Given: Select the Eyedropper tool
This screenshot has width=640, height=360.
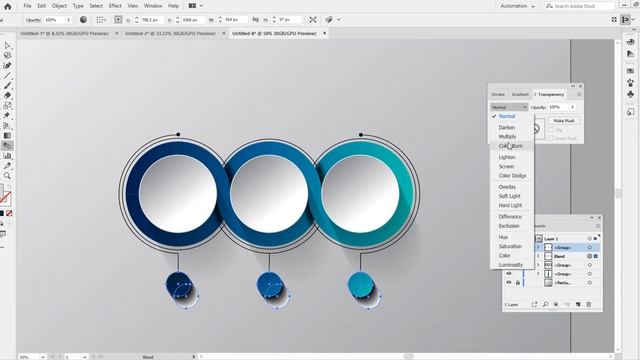Looking at the screenshot, I should [7, 166].
